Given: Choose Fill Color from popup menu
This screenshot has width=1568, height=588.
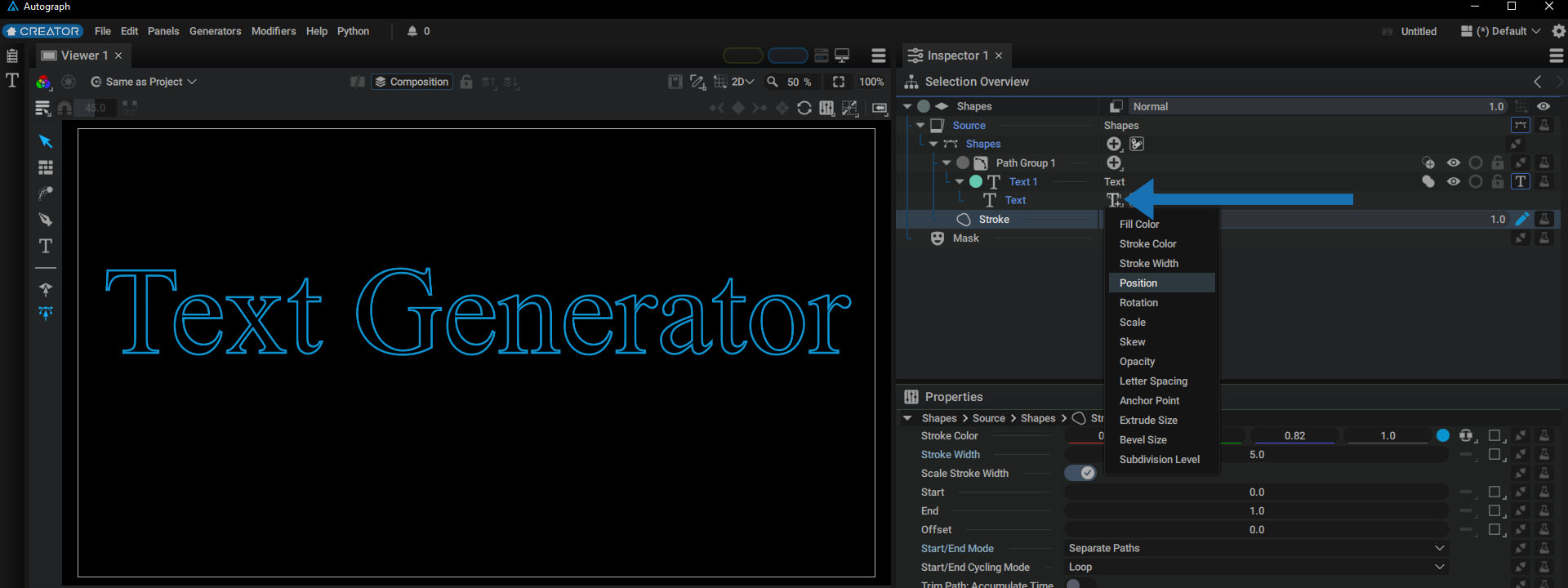Looking at the screenshot, I should pyautogui.click(x=1162, y=224).
